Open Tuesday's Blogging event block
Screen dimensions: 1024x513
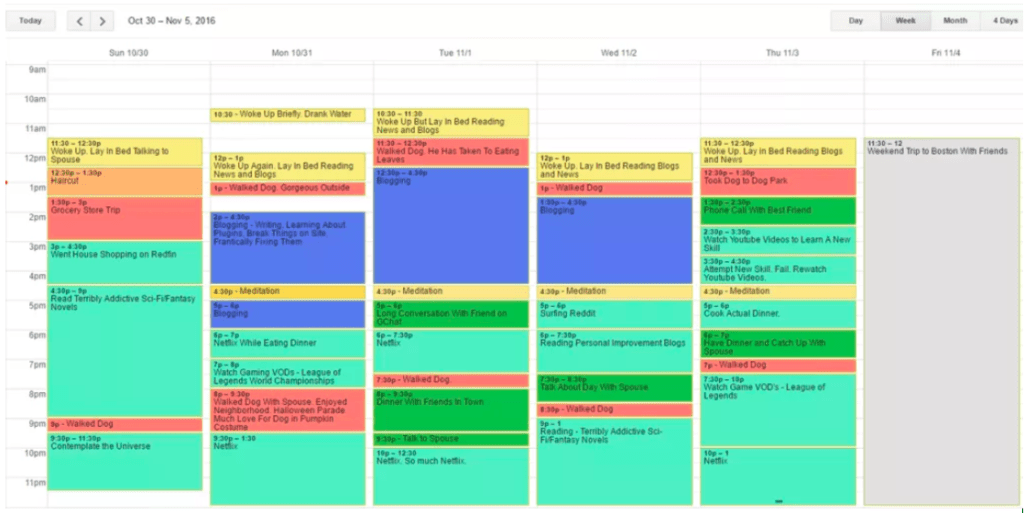click(x=451, y=226)
